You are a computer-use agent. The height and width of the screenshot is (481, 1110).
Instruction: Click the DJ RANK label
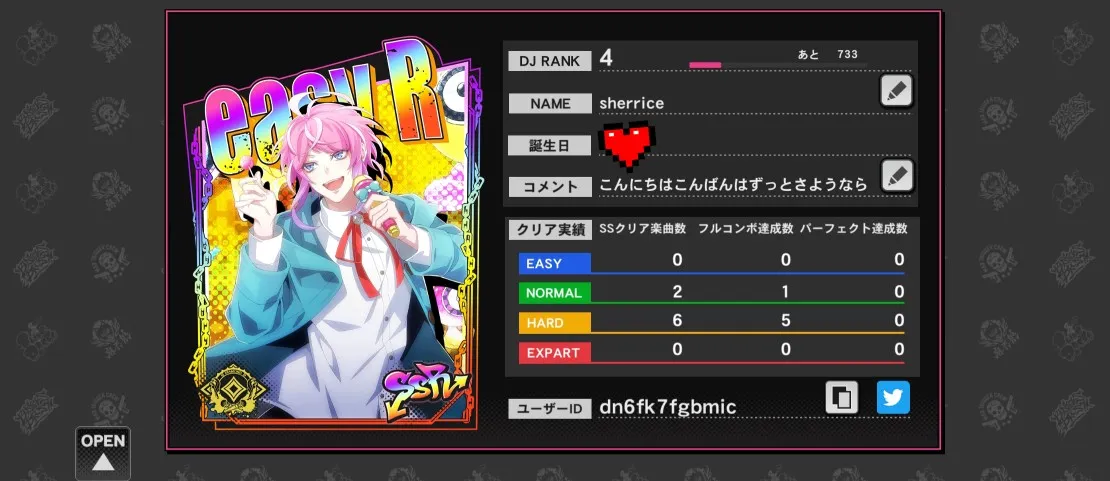[549, 62]
